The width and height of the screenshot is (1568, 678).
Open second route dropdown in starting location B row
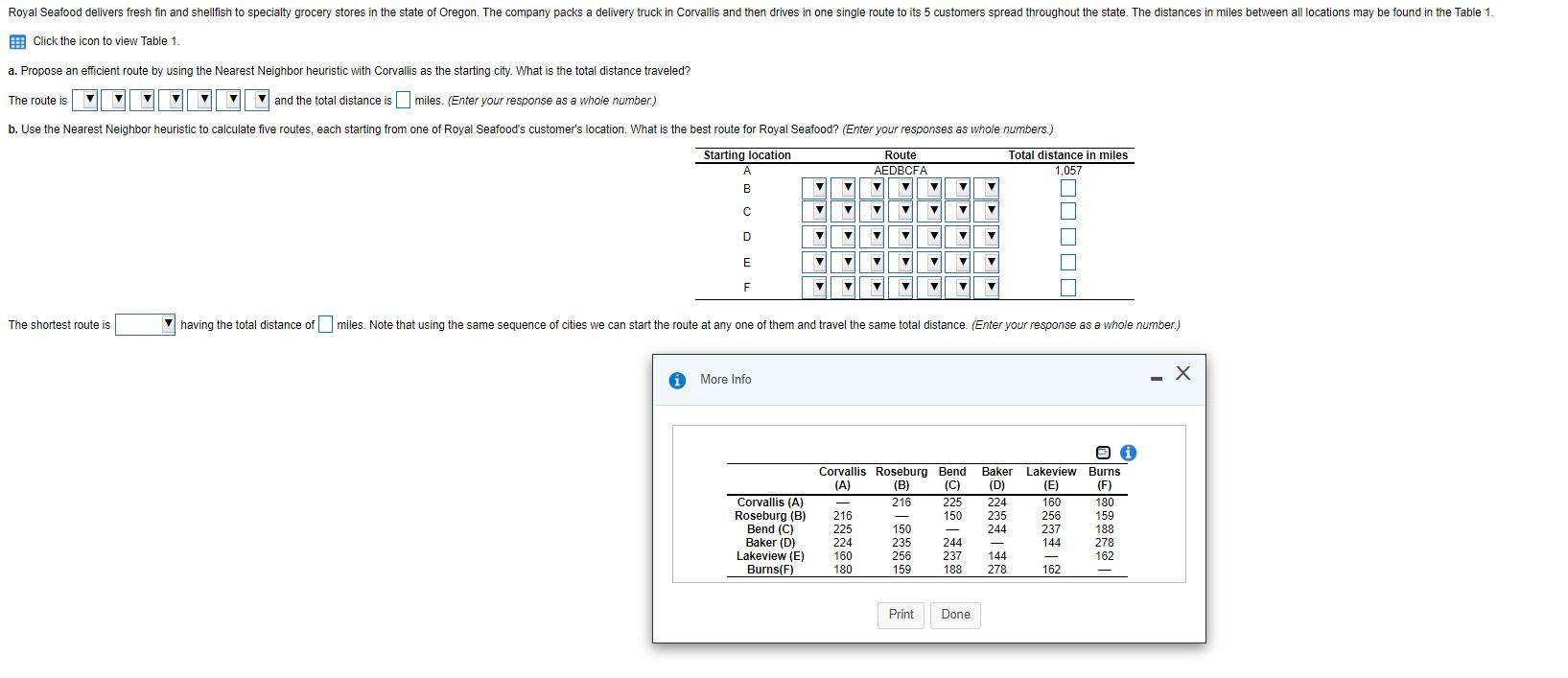pyautogui.click(x=844, y=188)
